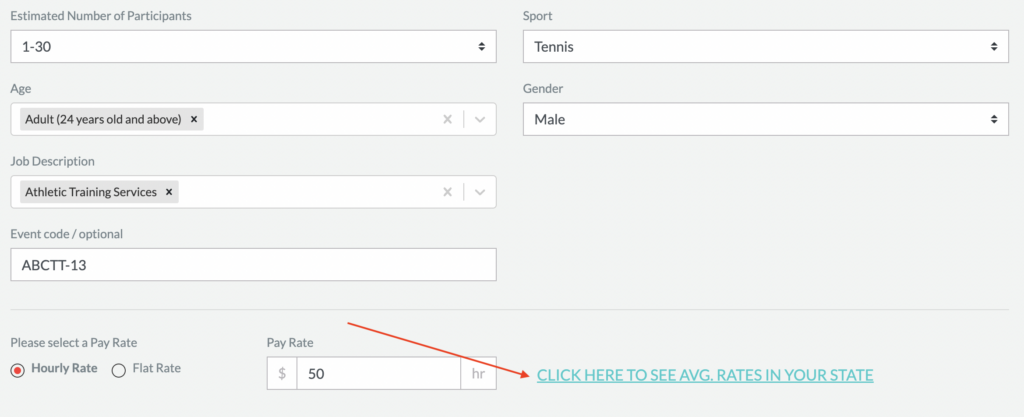Click the dollar sign prefix icon
Screen dimensions: 1024x417
coord(282,373)
